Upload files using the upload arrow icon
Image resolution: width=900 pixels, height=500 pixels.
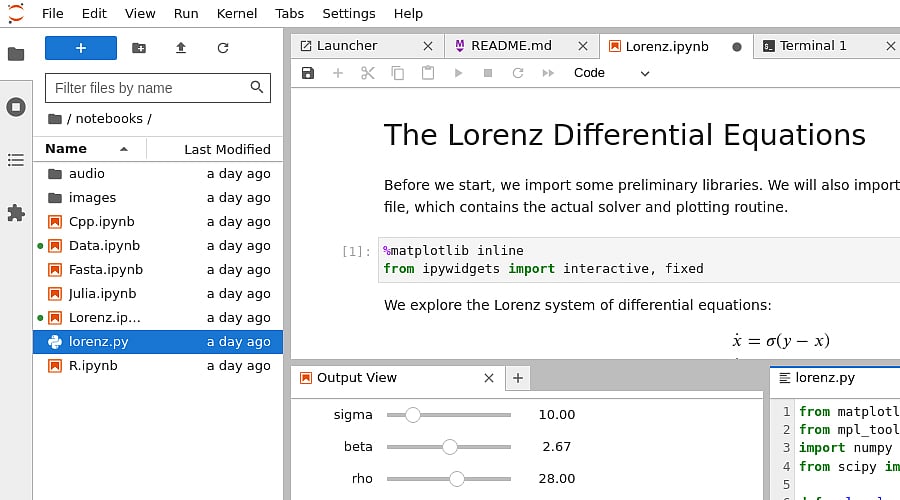[x=181, y=48]
